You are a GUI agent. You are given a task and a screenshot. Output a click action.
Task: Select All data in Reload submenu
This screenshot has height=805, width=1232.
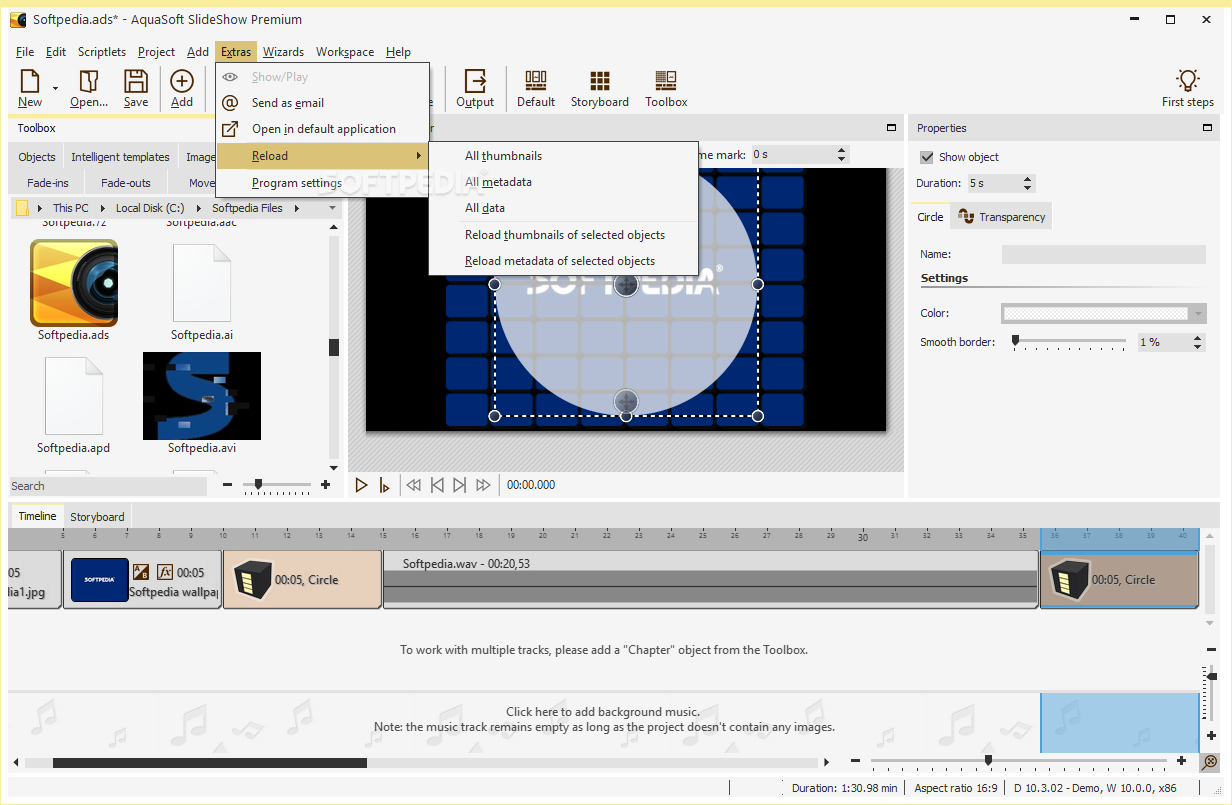tap(563, 208)
